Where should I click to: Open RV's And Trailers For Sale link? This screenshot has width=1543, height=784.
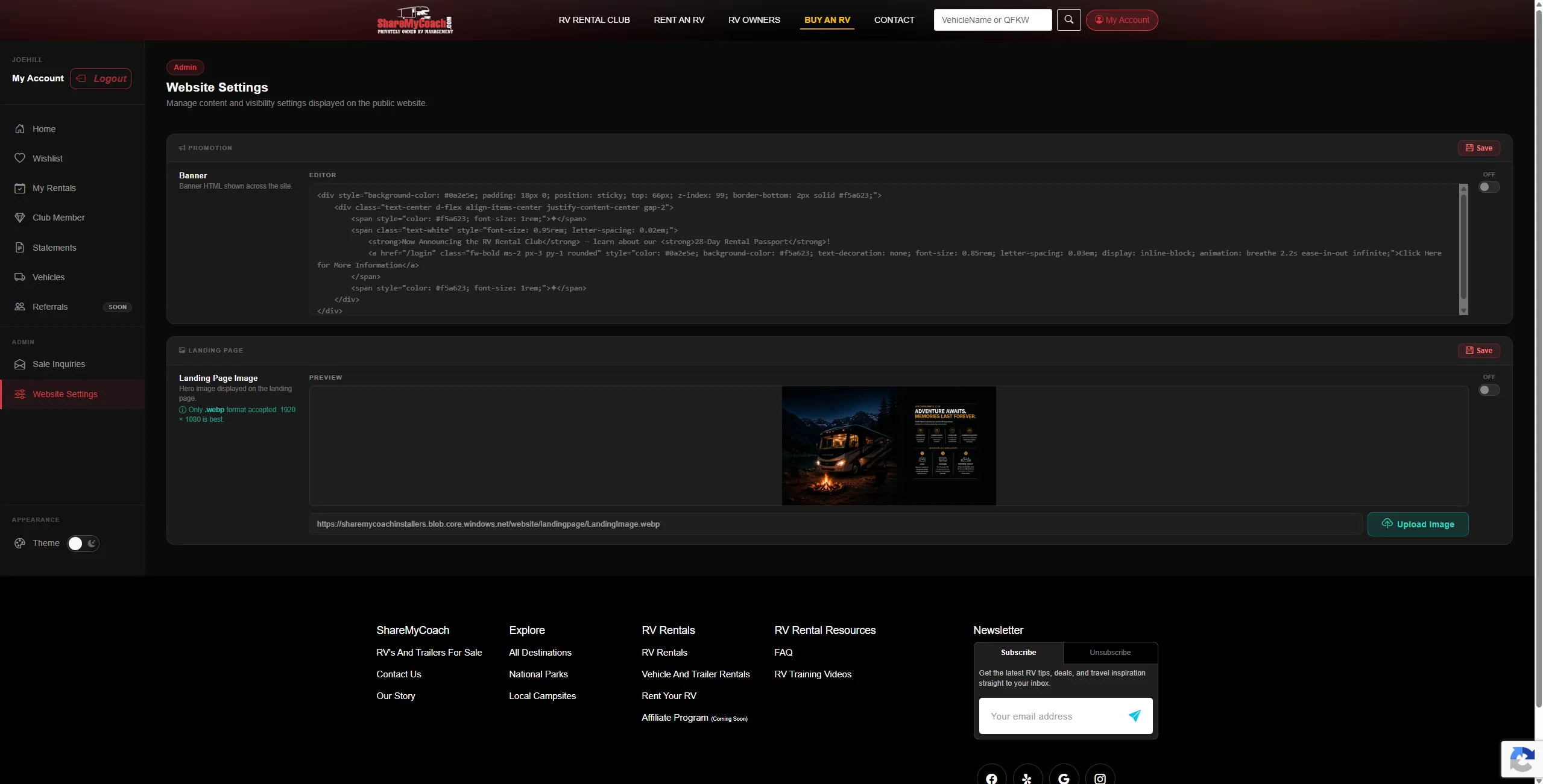pos(429,653)
